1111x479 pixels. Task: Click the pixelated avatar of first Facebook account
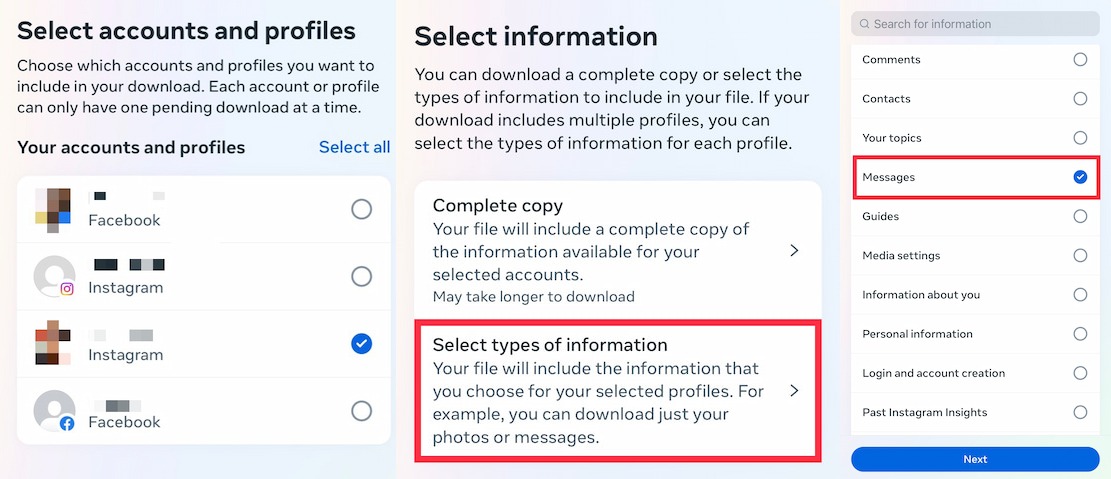[54, 210]
